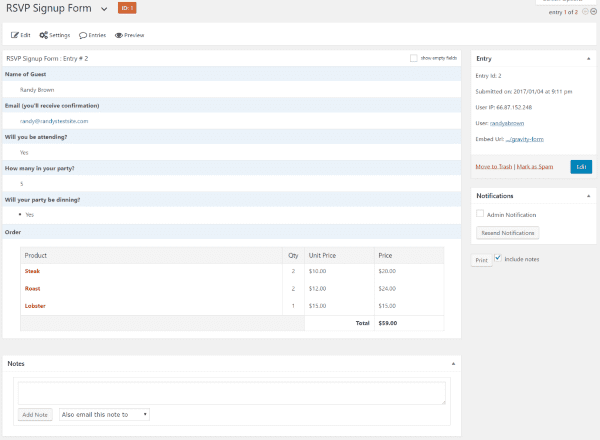Screen dimensions: 600x440
Task: Check the Admin Notification checkbox
Action: pos(480,213)
